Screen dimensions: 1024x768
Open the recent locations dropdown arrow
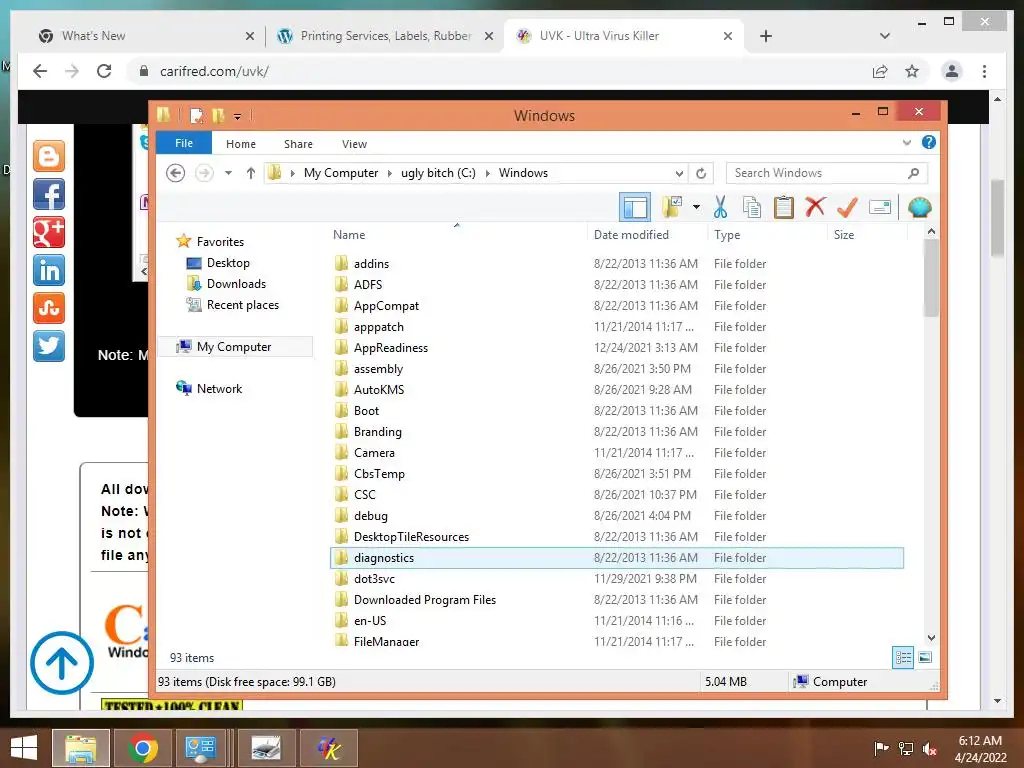(228, 173)
